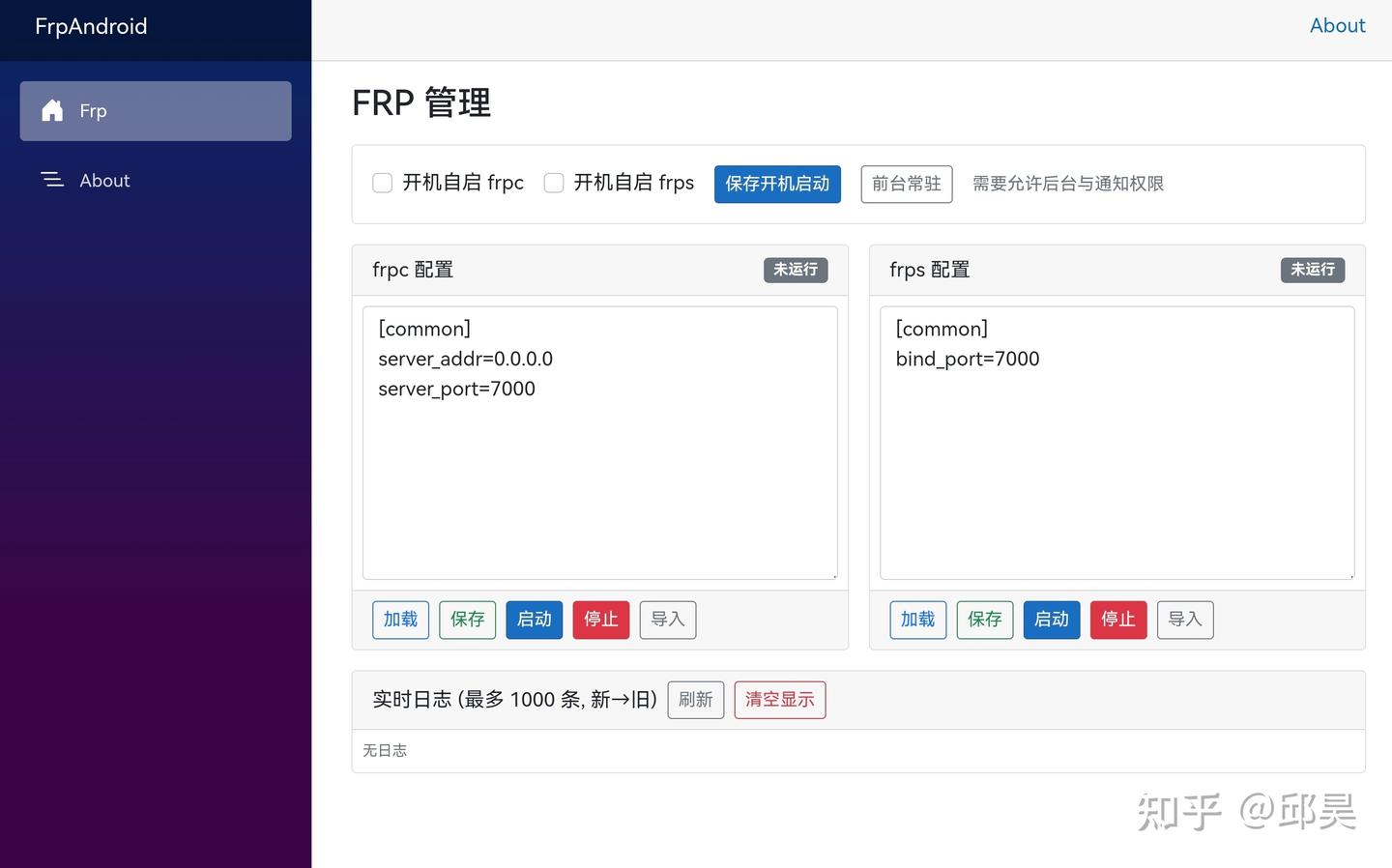The image size is (1392, 868).
Task: Click the 'FRP 管理' page heading
Action: click(x=421, y=102)
